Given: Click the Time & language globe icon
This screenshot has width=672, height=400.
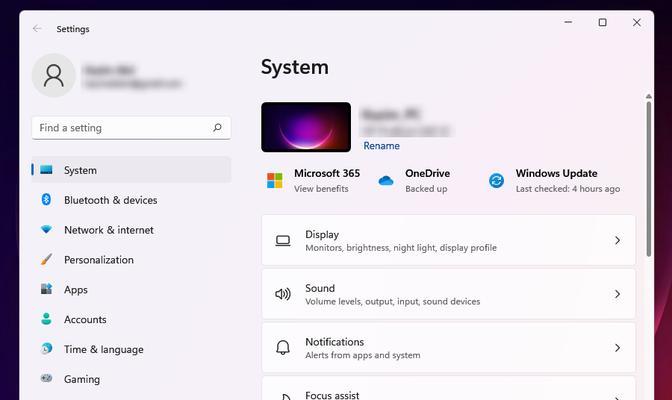Looking at the screenshot, I should [x=46, y=349].
